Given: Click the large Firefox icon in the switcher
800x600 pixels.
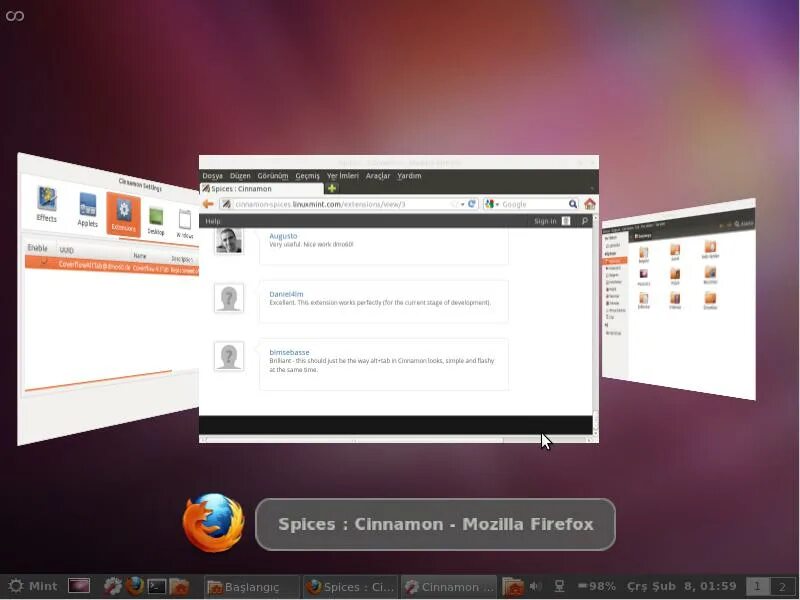Looking at the screenshot, I should point(214,522).
